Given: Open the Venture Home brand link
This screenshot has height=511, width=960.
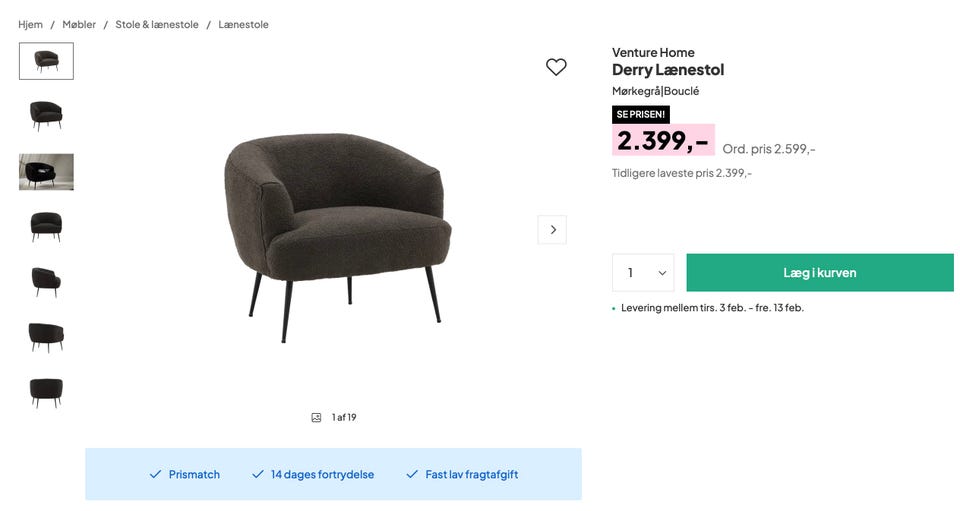Looking at the screenshot, I should pyautogui.click(x=653, y=52).
